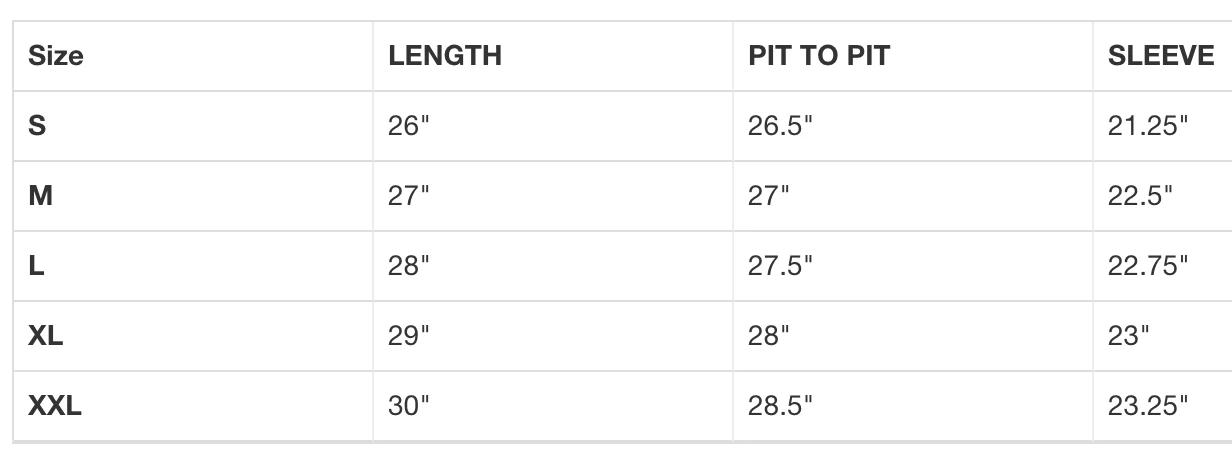Click the Size column header
The image size is (1232, 460).
click(x=56, y=57)
